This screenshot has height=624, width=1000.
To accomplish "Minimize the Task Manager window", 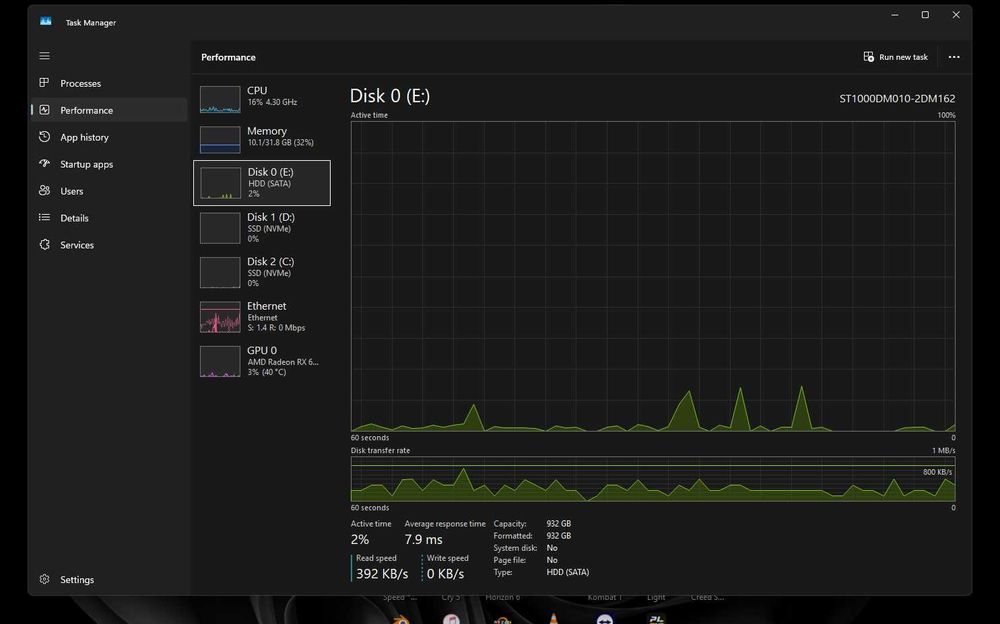I will pyautogui.click(x=895, y=15).
